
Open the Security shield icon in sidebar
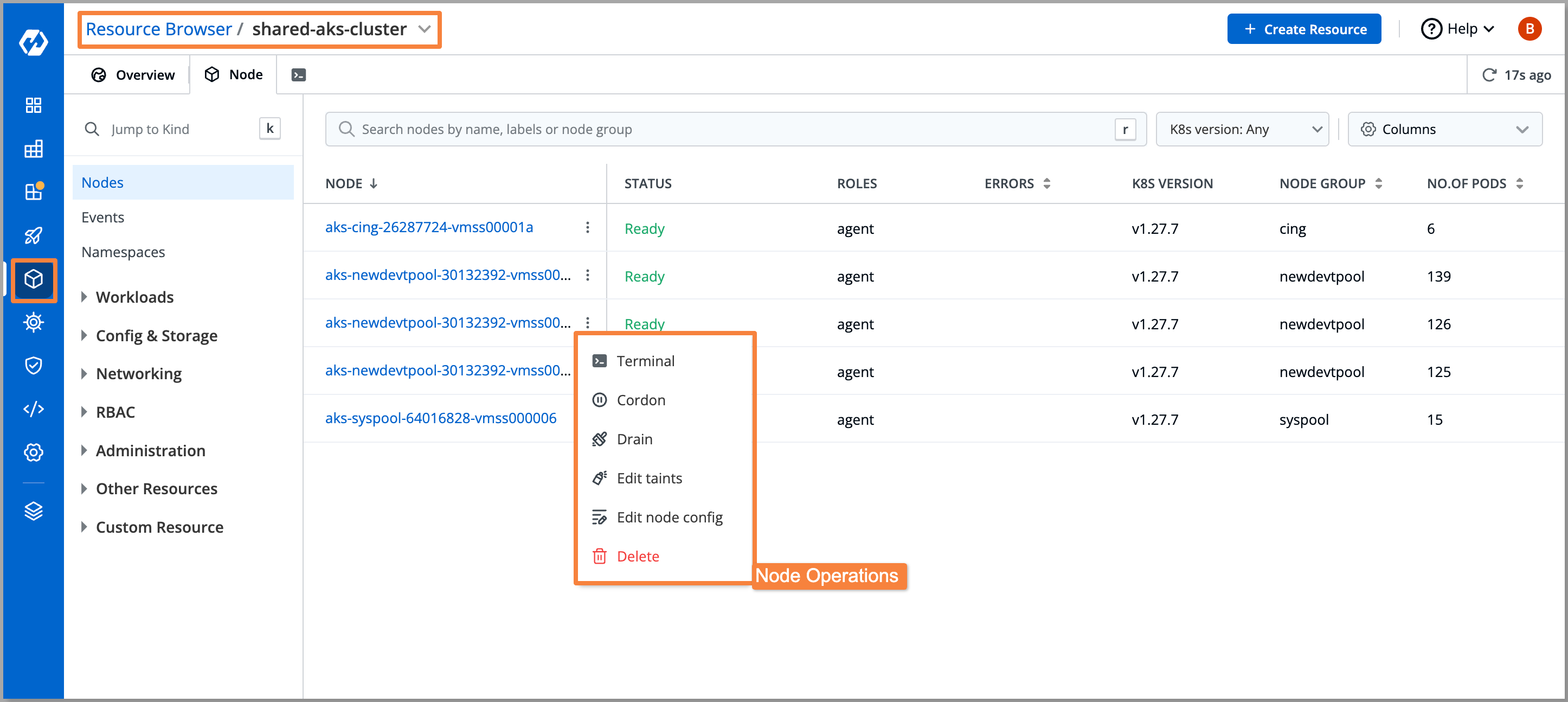tap(34, 365)
